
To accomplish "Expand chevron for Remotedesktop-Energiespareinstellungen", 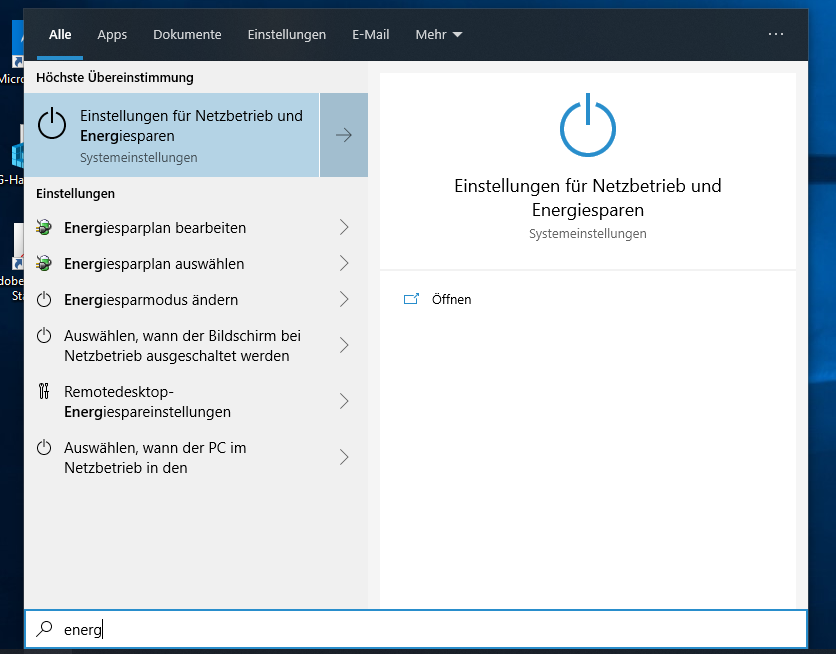I will pyautogui.click(x=344, y=401).
